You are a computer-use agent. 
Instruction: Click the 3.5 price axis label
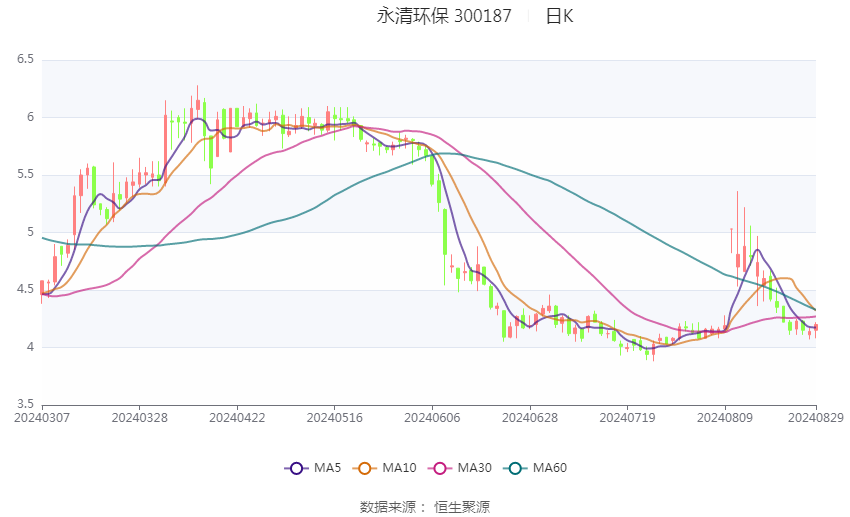[x=25, y=404]
